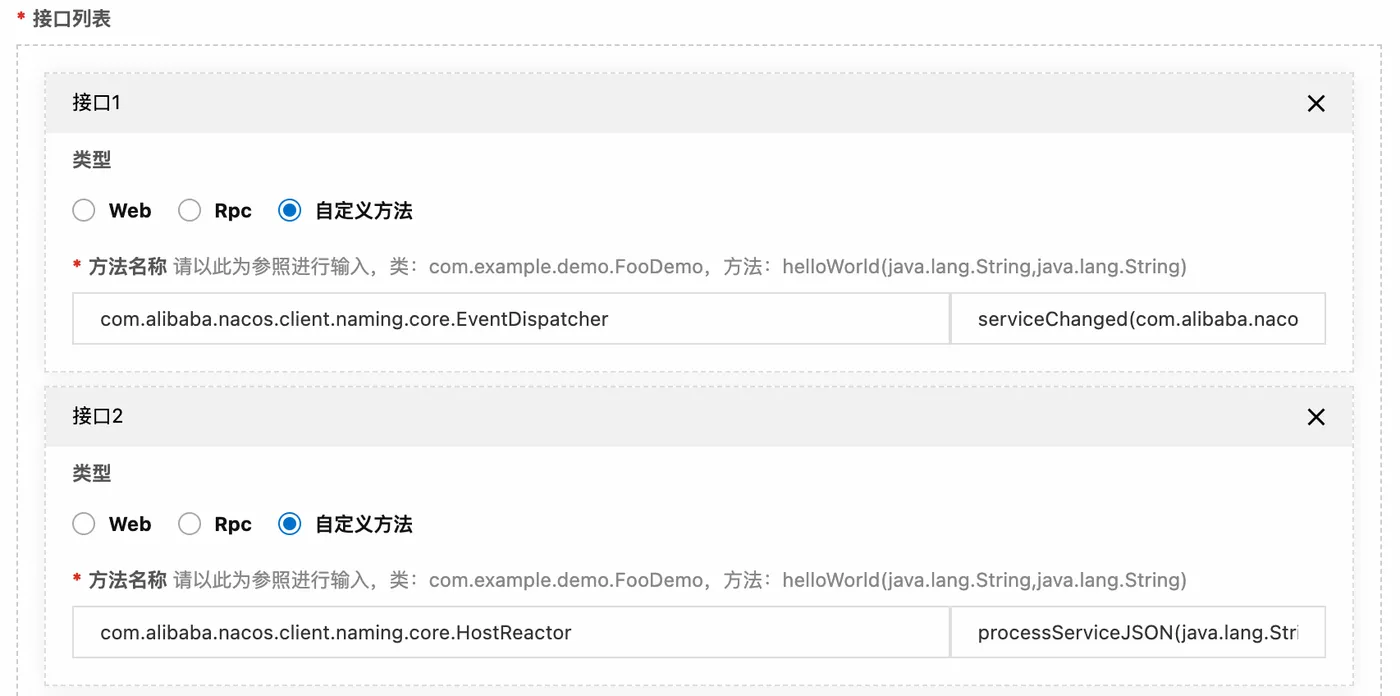Focus the serviceChanged method input
The image size is (1400, 696).
click(x=1137, y=319)
